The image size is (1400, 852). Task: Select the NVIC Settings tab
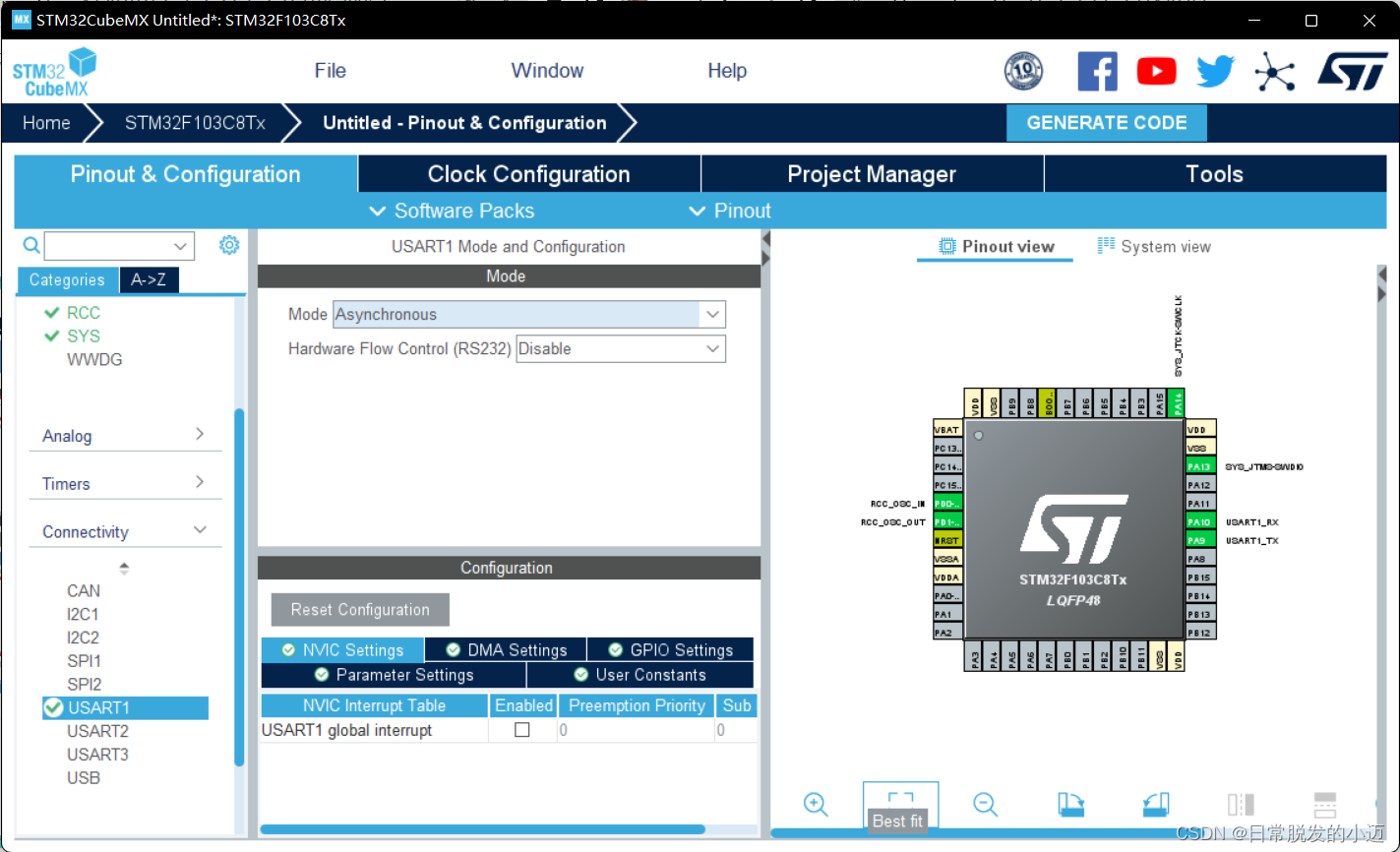342,650
